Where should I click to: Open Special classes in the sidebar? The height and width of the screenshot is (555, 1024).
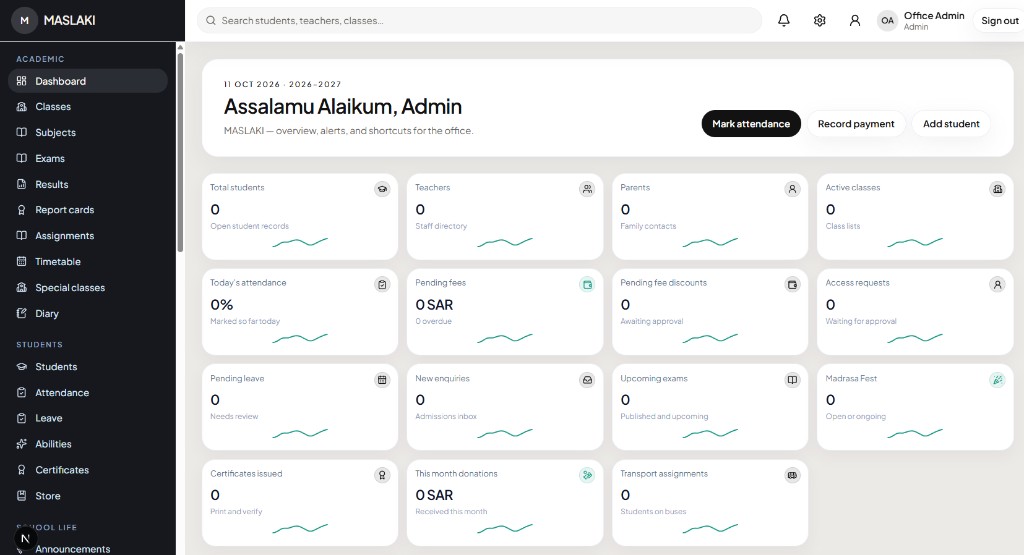pyautogui.click(x=88, y=287)
